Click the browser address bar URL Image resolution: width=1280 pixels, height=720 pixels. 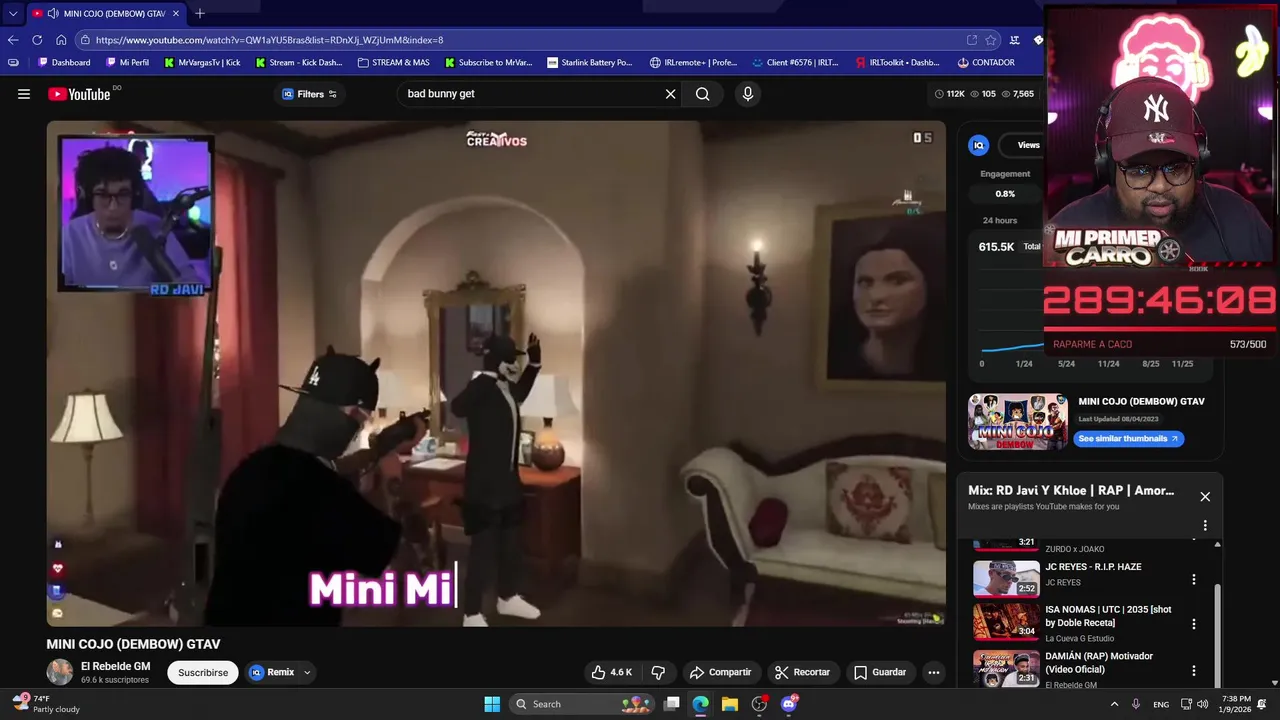(270, 40)
